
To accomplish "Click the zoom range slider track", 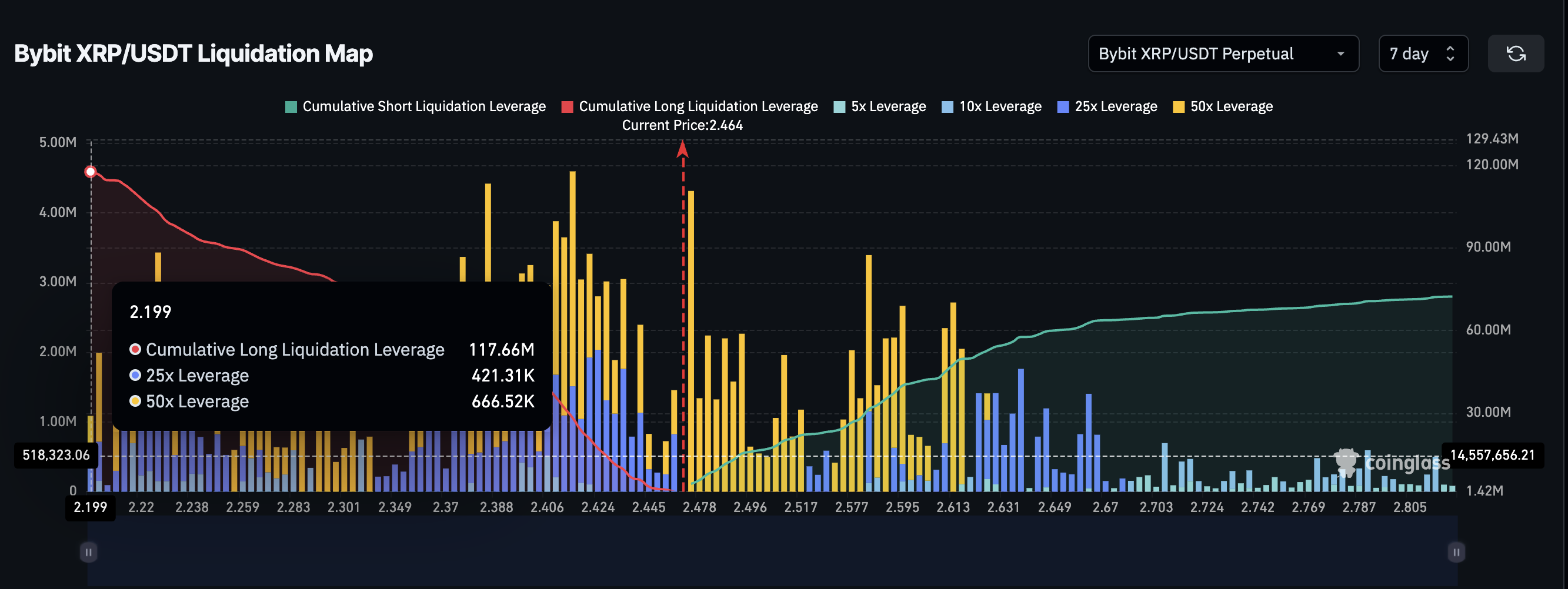I will 773,552.
